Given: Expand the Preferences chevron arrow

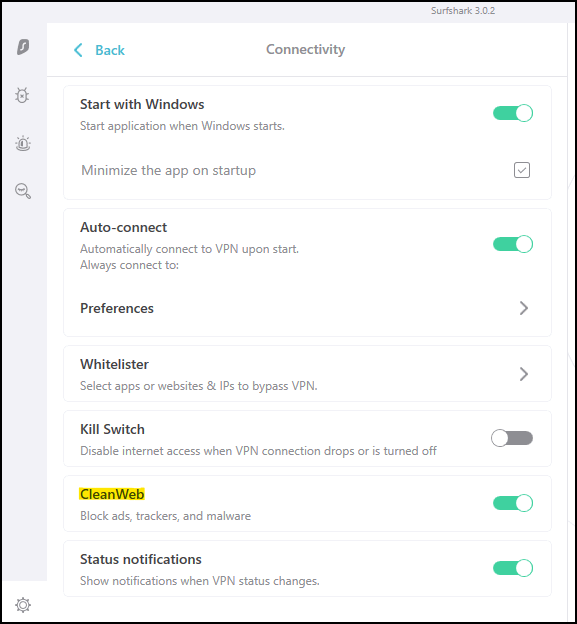Looking at the screenshot, I should click(x=524, y=308).
